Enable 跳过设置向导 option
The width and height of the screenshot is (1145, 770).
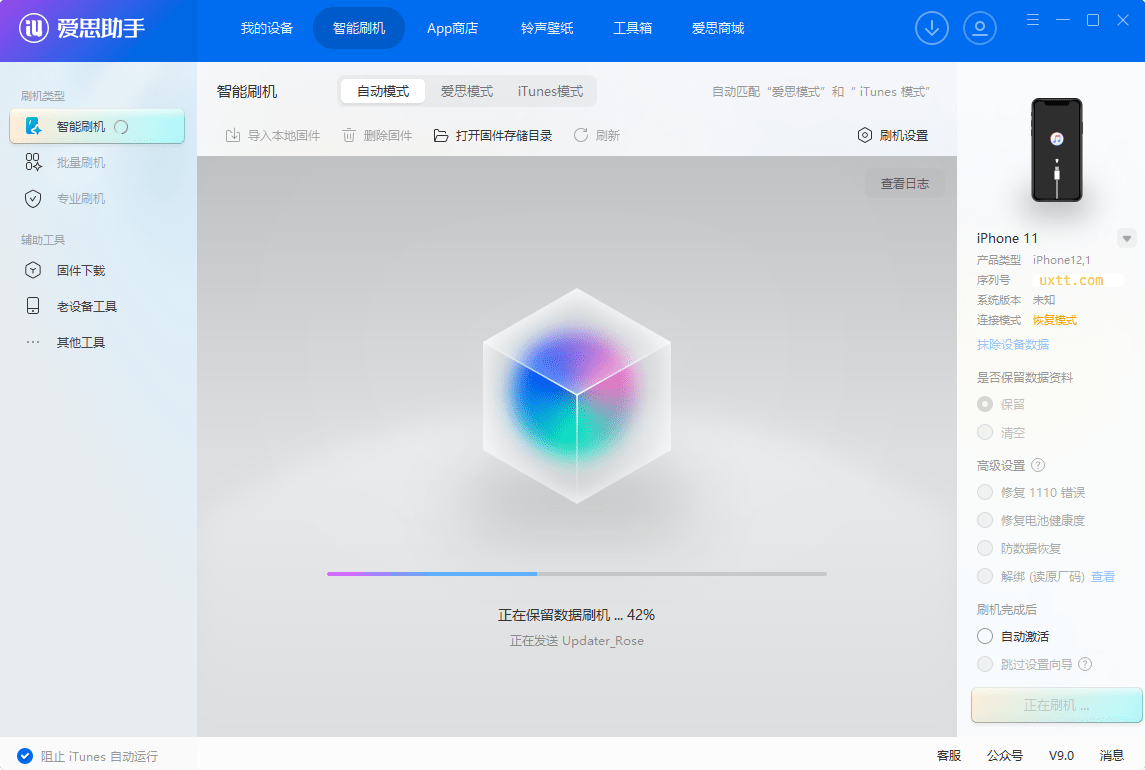pyautogui.click(x=985, y=664)
